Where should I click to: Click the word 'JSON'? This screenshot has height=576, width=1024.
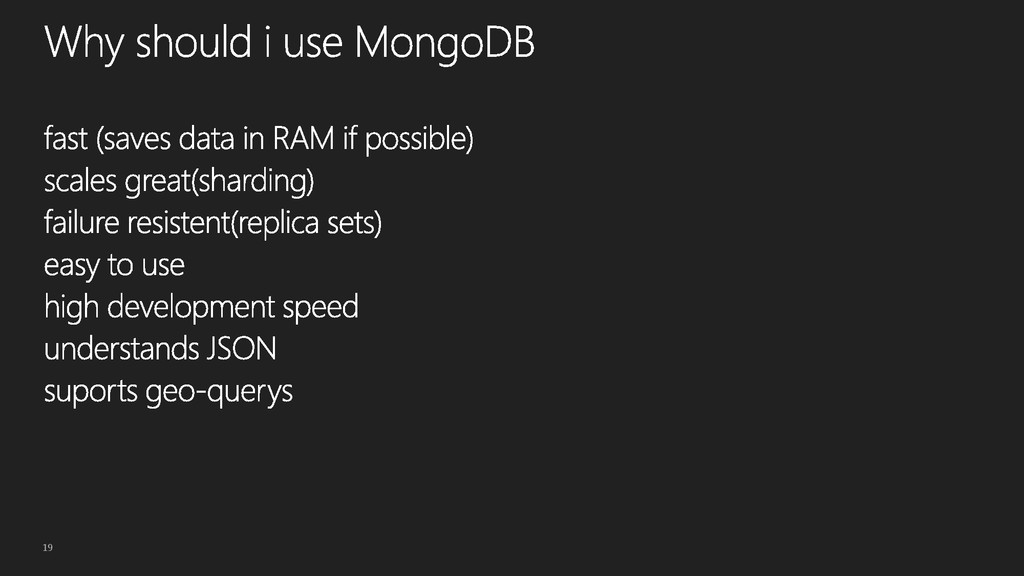(242, 348)
